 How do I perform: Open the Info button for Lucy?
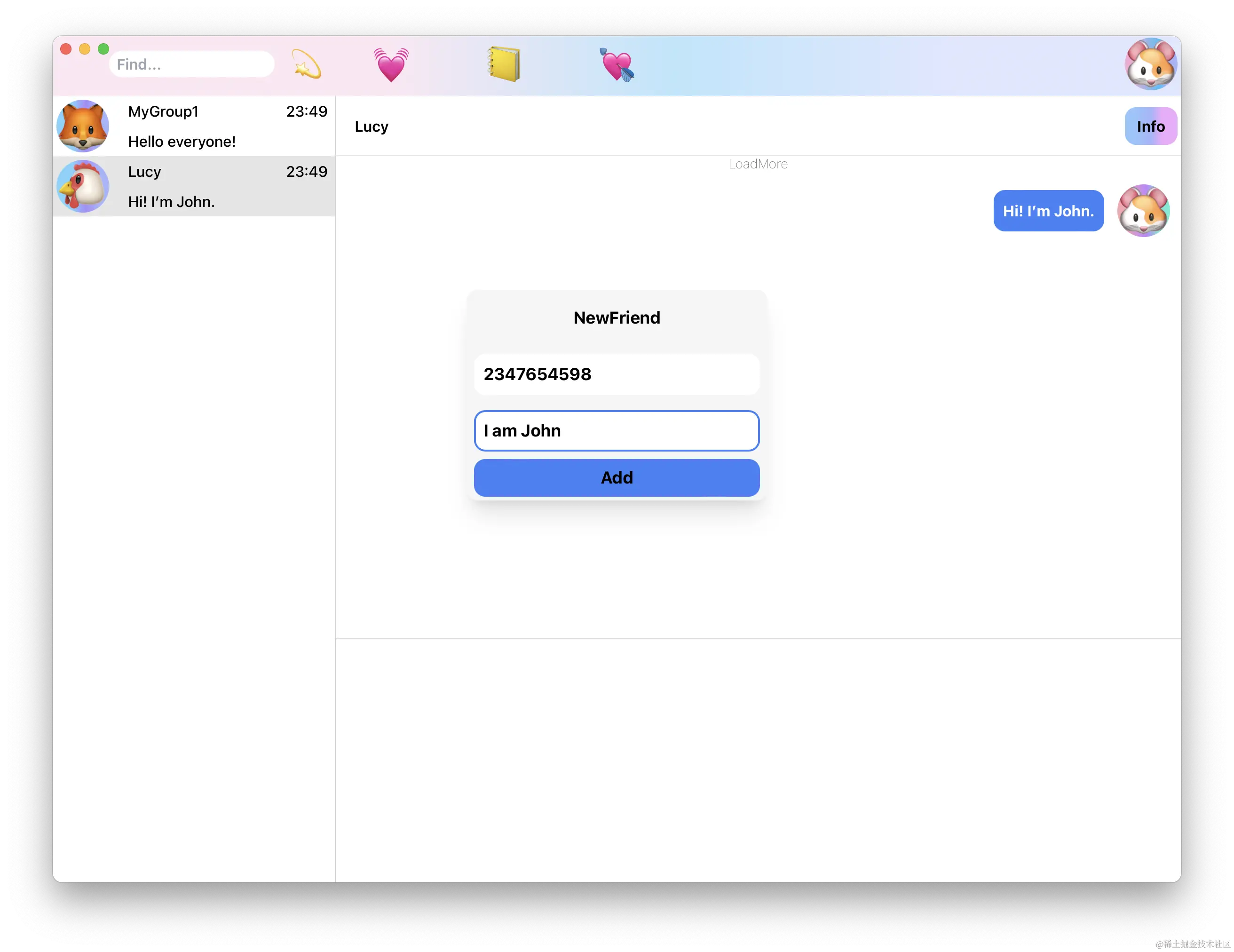click(x=1150, y=126)
